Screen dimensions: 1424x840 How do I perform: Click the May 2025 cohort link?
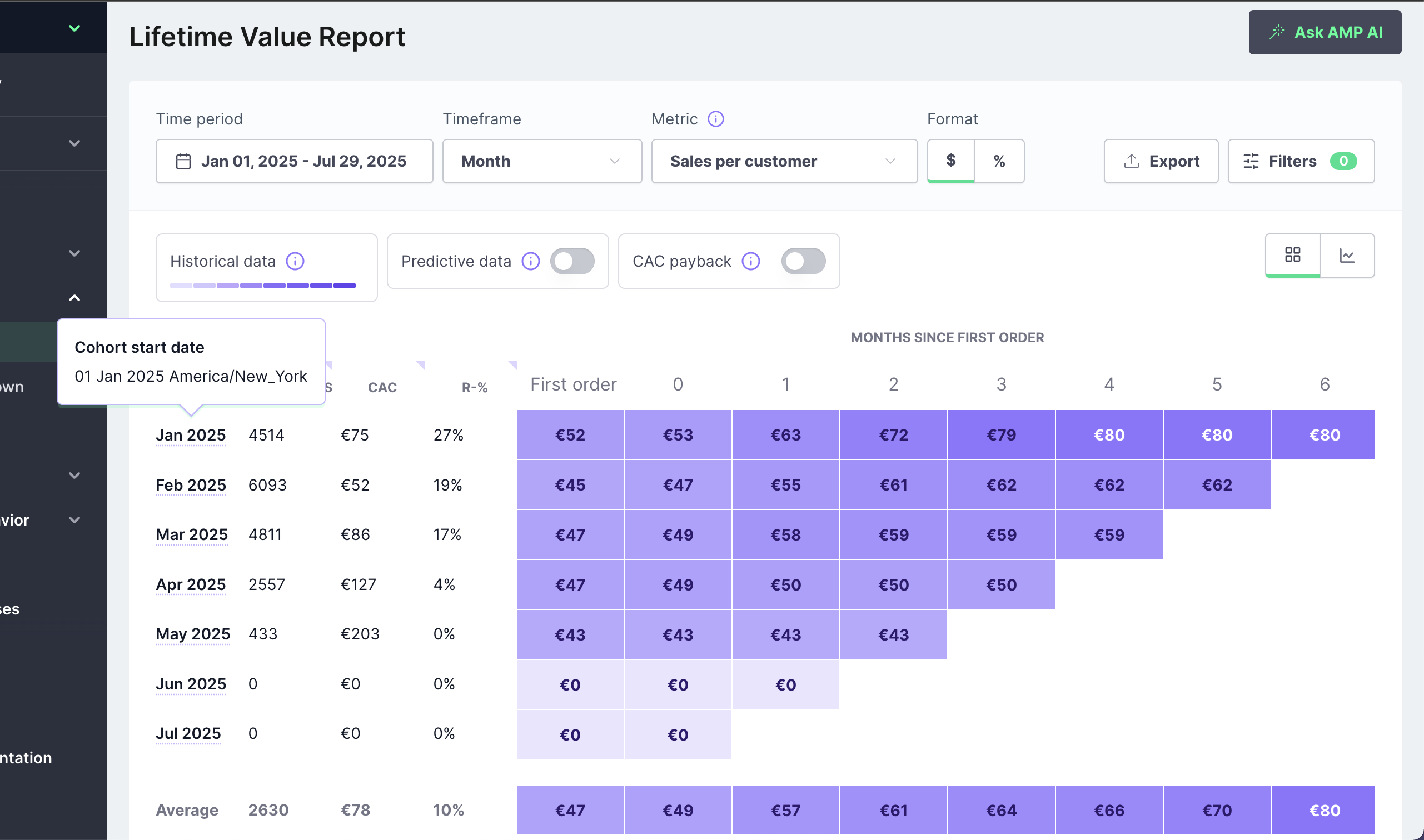click(x=193, y=634)
